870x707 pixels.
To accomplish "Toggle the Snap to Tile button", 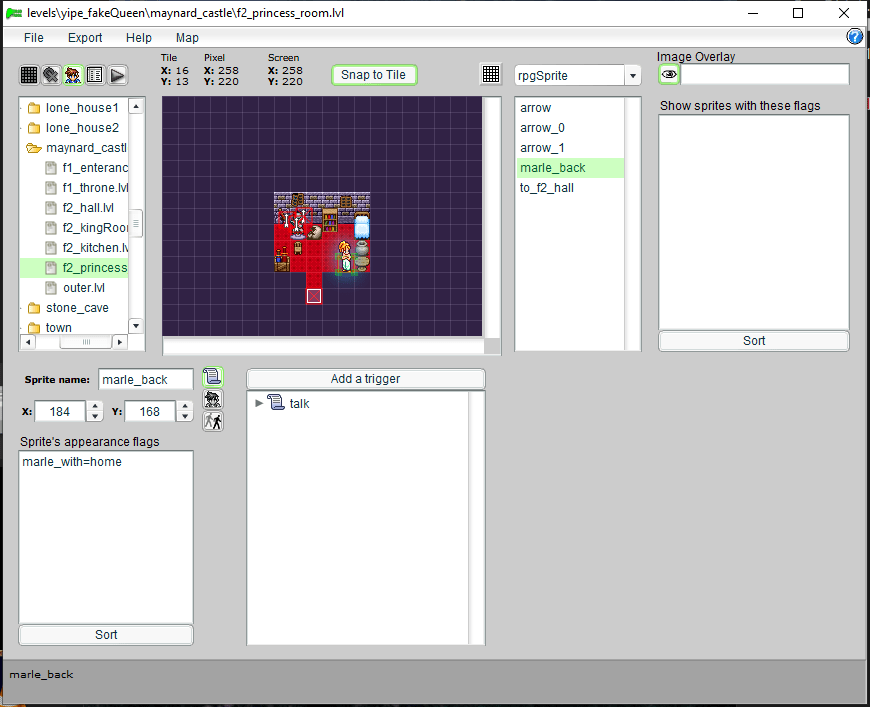I will coord(373,75).
